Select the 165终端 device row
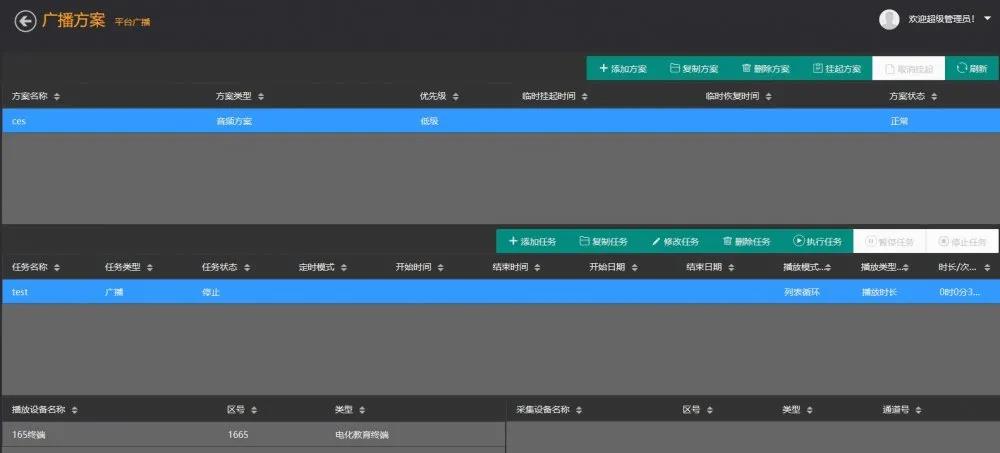The image size is (1000, 453). 250,435
